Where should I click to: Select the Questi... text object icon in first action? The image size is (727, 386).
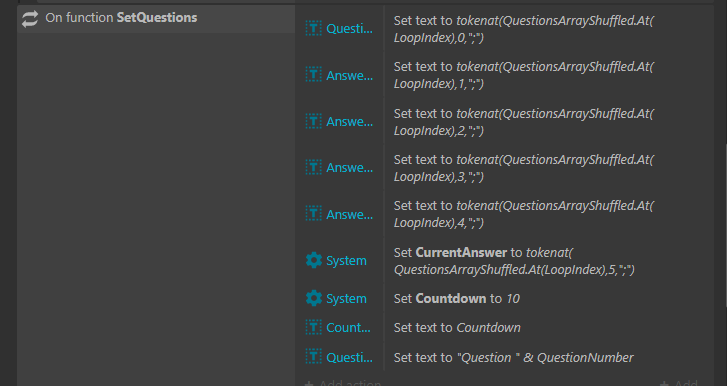coord(313,29)
